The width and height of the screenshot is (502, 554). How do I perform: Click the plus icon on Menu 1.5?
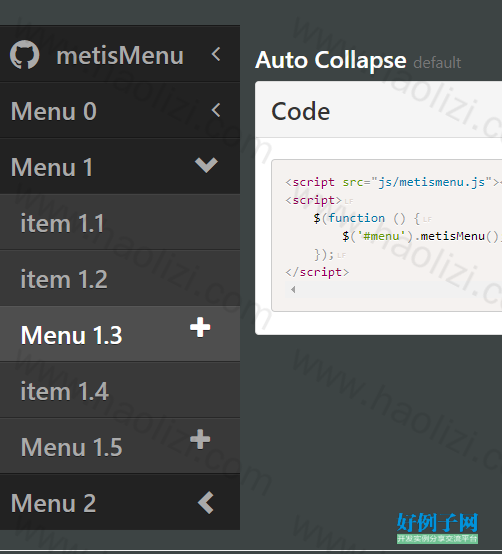tap(200, 439)
